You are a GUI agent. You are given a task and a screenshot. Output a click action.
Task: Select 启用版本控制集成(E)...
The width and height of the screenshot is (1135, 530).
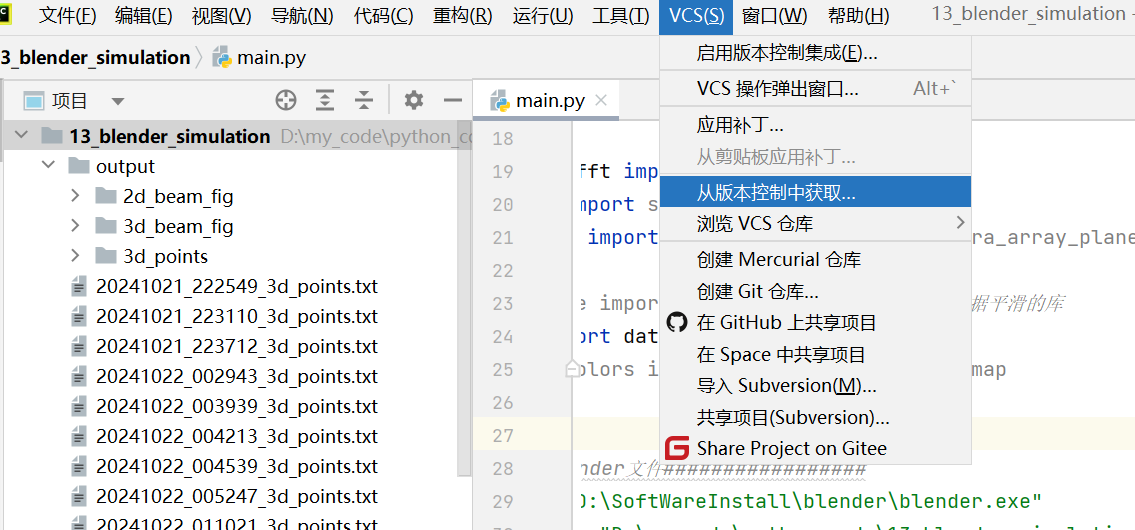point(815,53)
